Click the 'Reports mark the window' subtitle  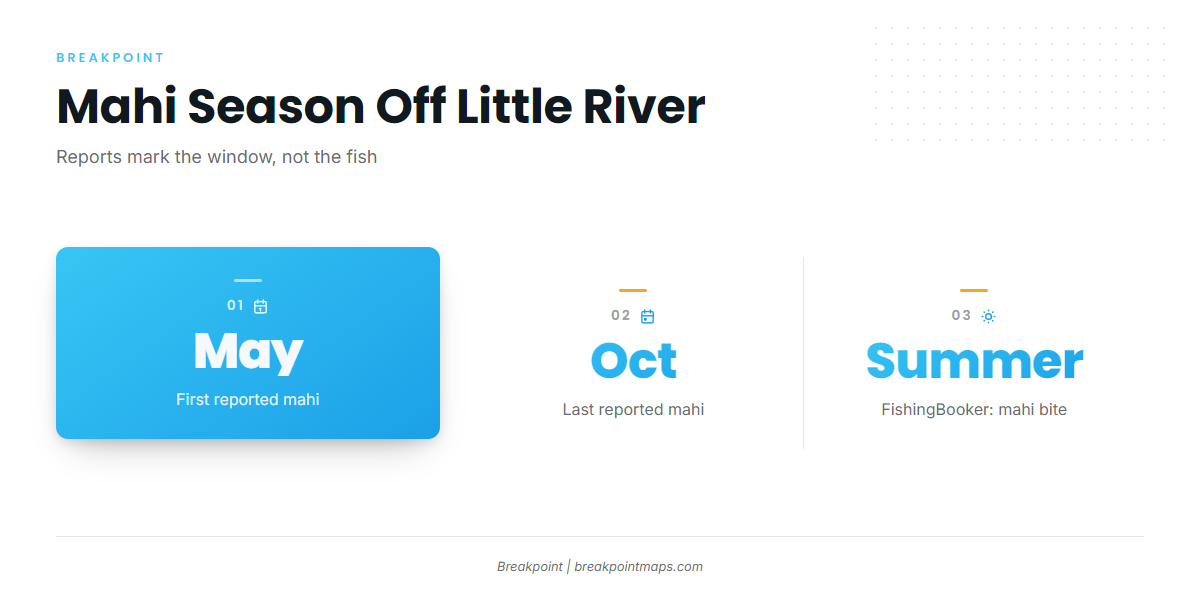pos(216,157)
